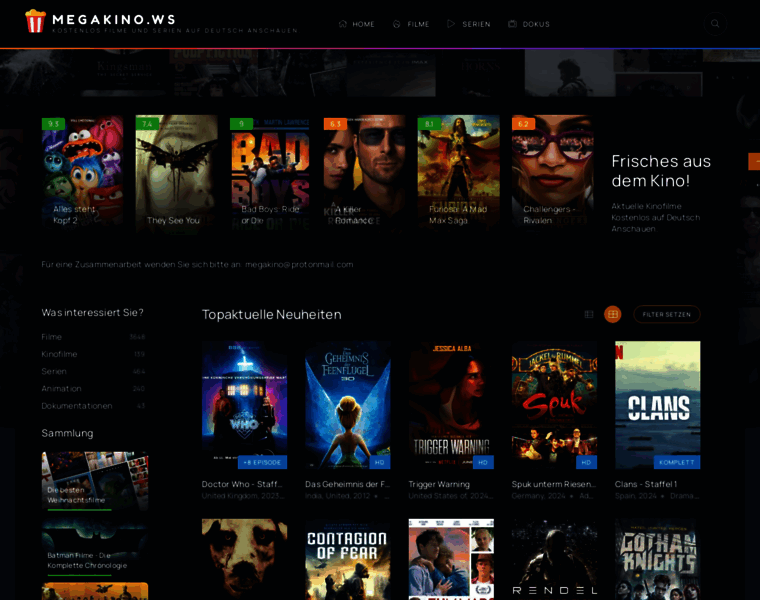Open the Filter Setzen options
Viewport: 760px width, 600px height.
(666, 314)
